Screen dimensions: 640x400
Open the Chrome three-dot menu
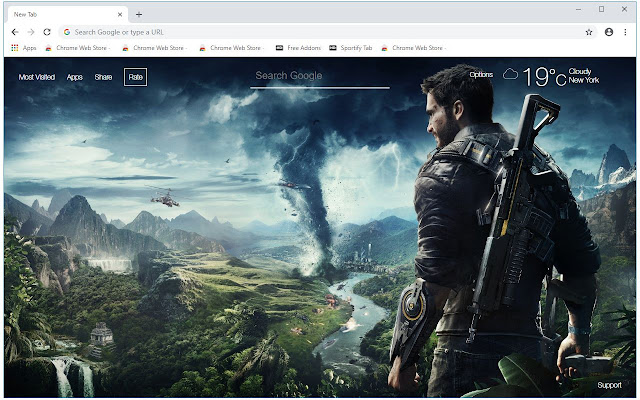point(625,32)
